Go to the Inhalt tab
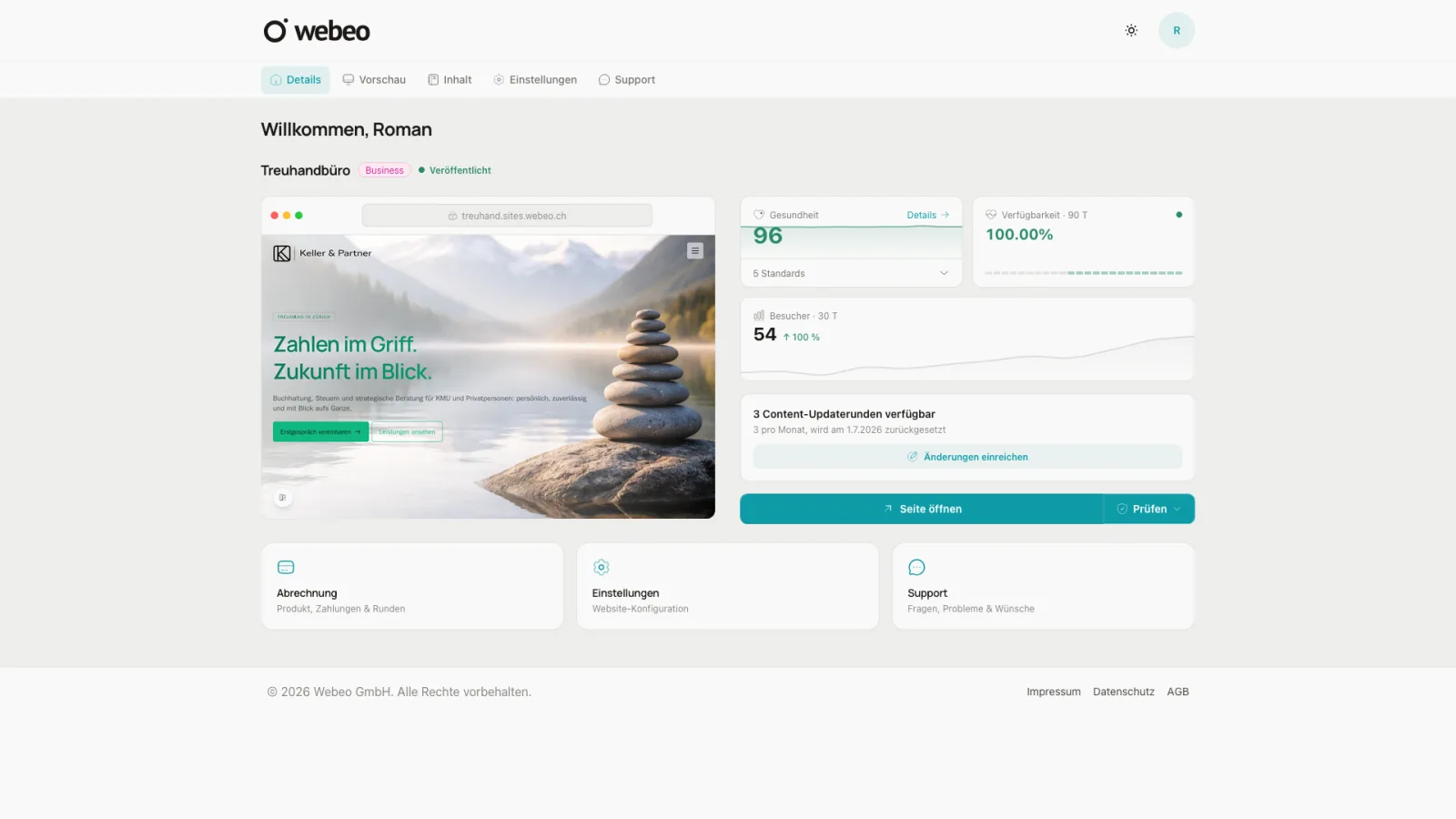This screenshot has width=1456, height=819. (450, 80)
